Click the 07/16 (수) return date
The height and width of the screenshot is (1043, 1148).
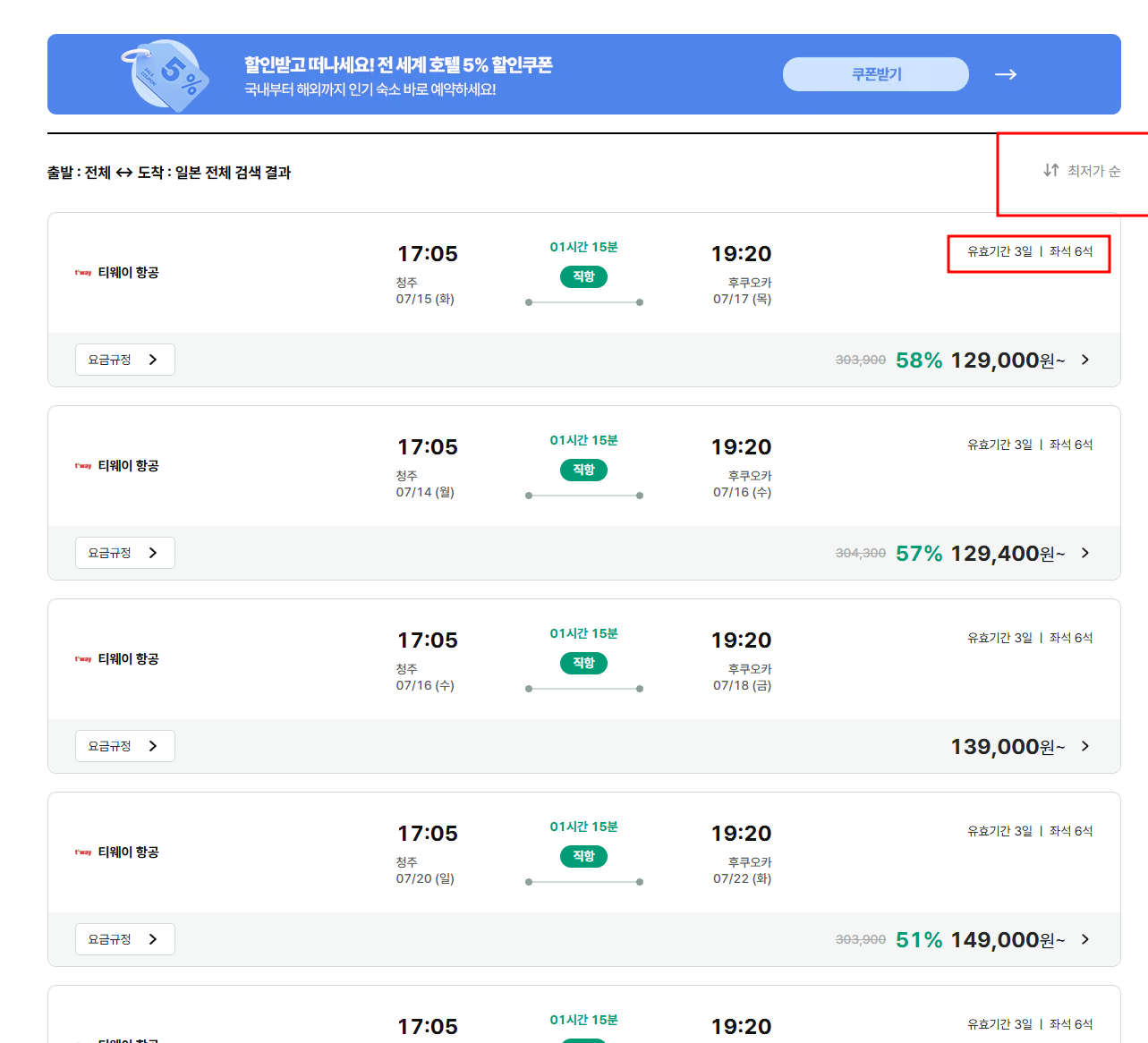(742, 492)
